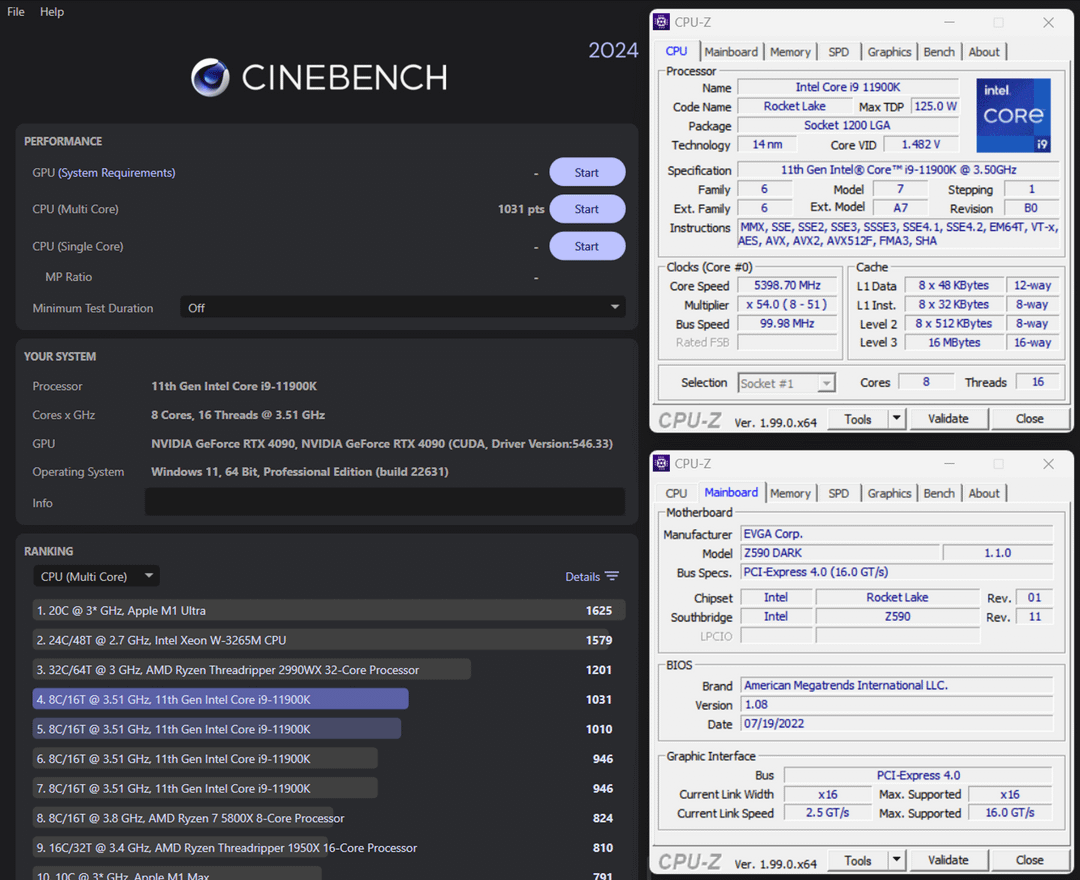This screenshot has width=1080, height=880.
Task: Switch to About tab in top CPU-Z
Action: 984,52
